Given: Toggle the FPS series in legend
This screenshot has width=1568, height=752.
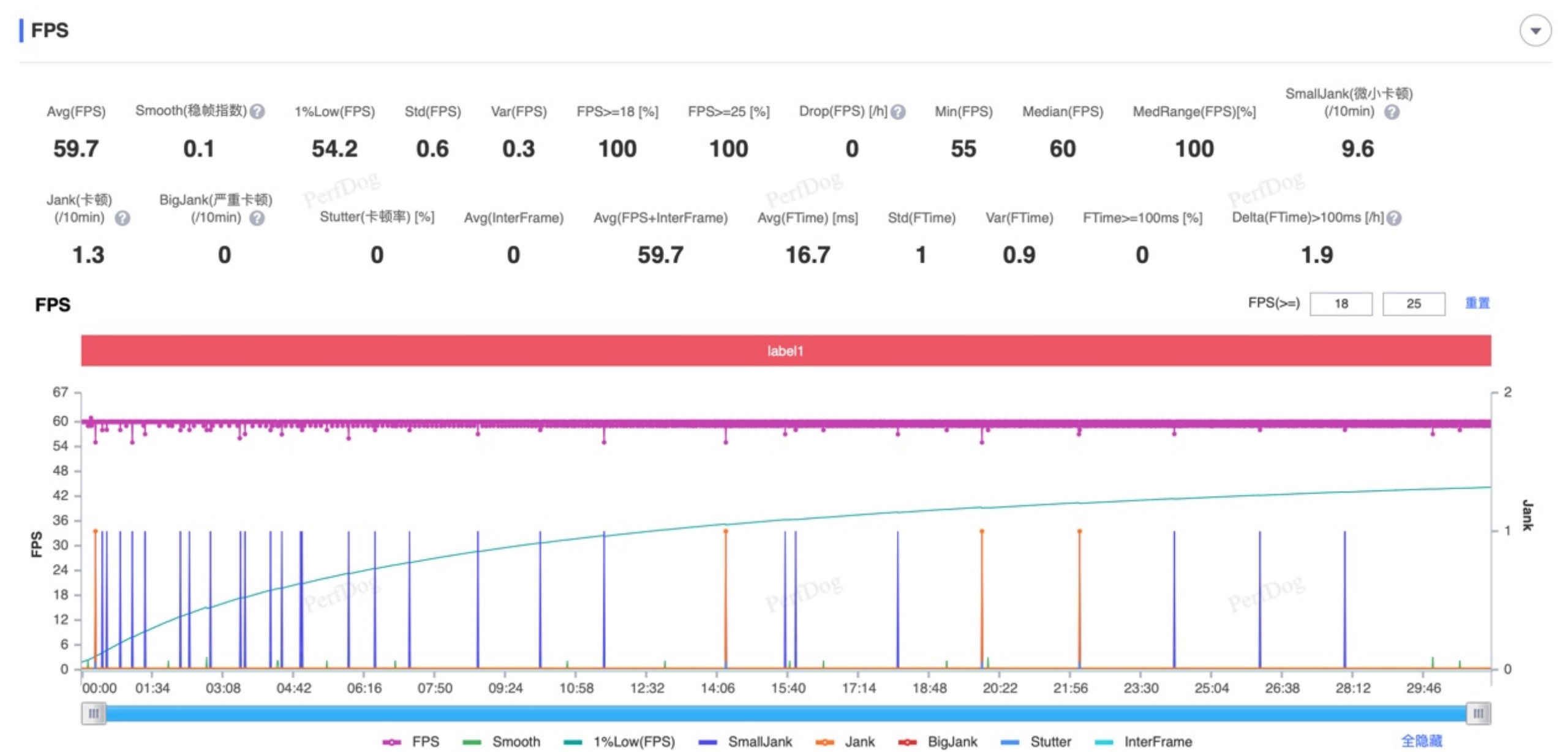Looking at the screenshot, I should (x=410, y=742).
